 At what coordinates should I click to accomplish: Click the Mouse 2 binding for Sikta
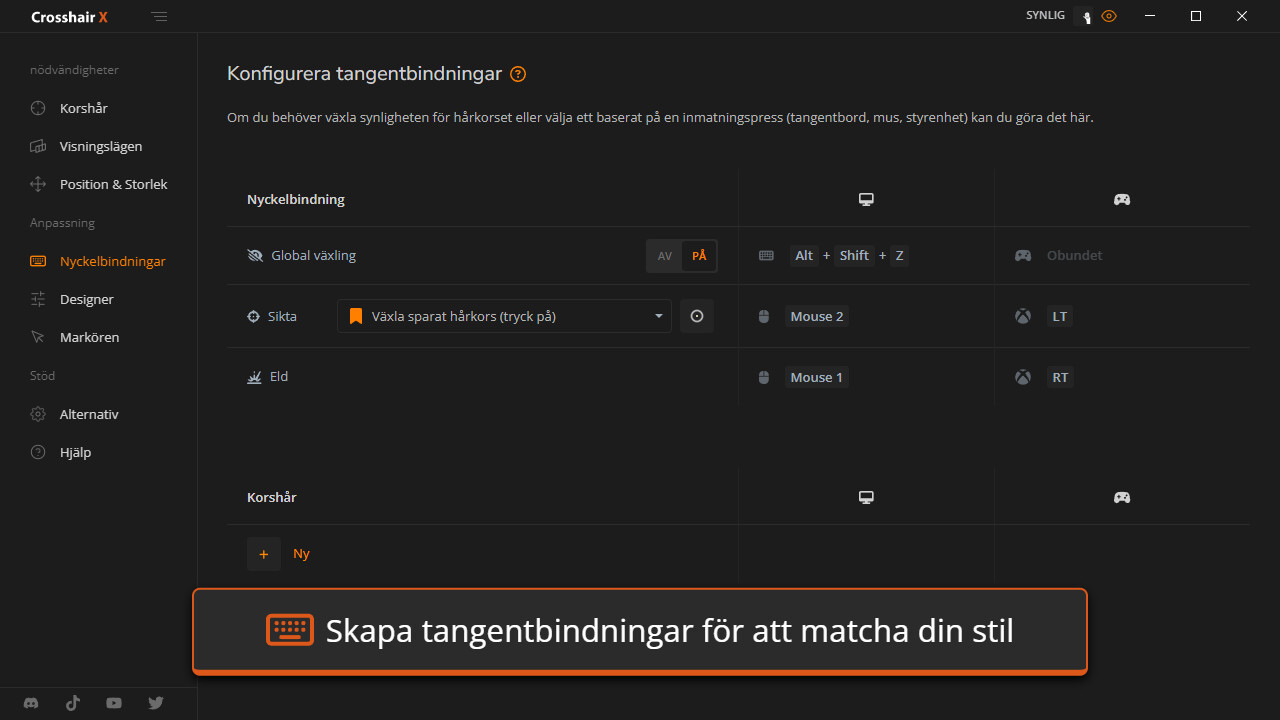pos(817,317)
